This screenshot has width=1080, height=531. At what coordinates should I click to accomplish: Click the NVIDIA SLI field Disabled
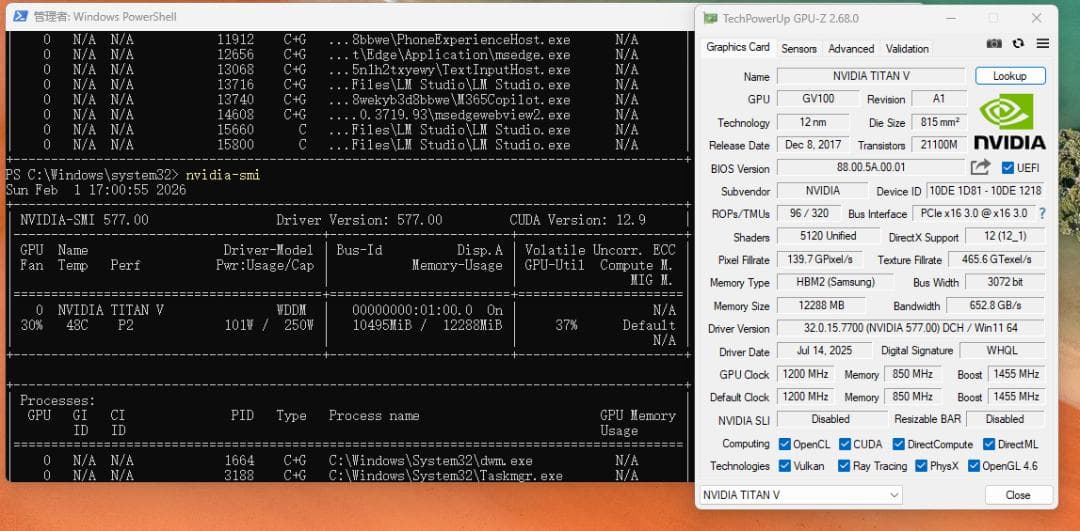click(832, 419)
